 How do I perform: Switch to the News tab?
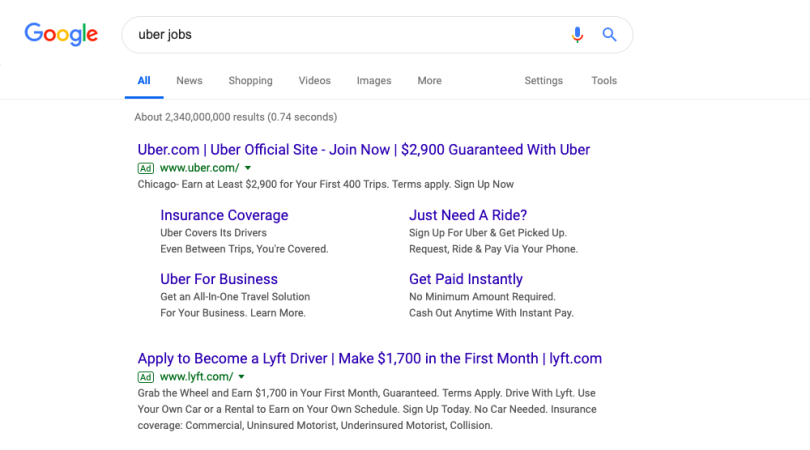click(189, 81)
